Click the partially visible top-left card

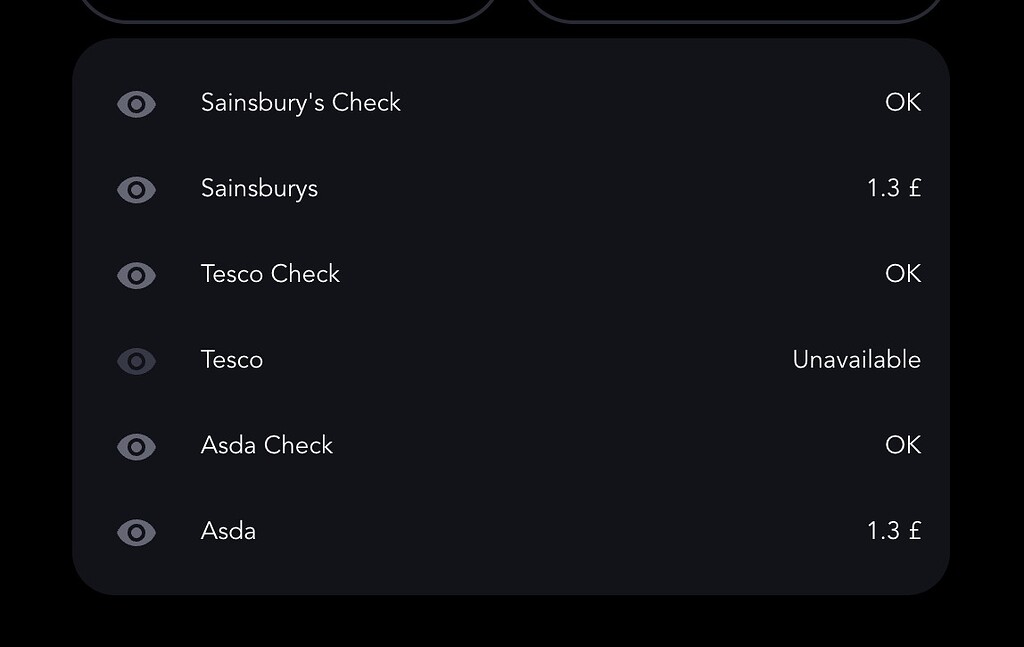288,9
